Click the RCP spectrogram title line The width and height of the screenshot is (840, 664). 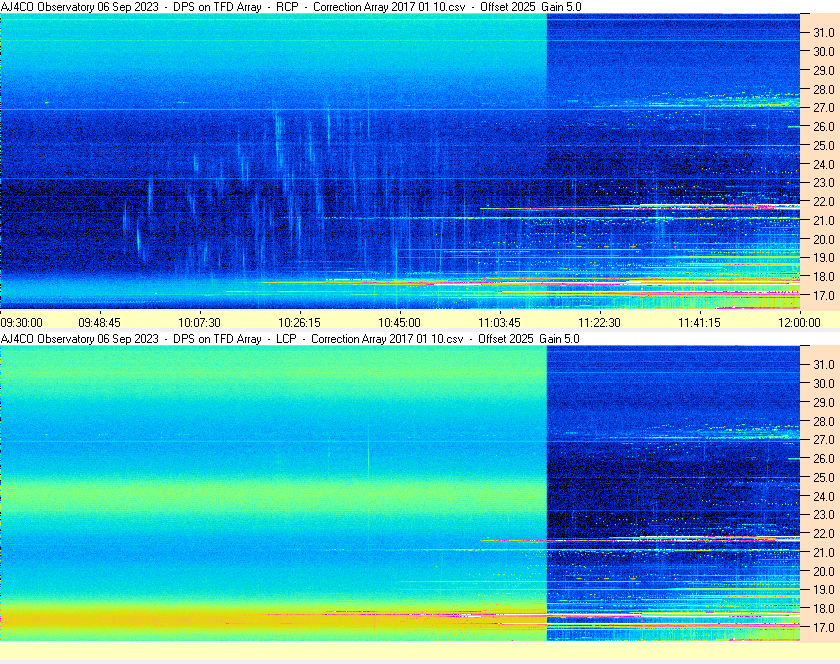291,7
